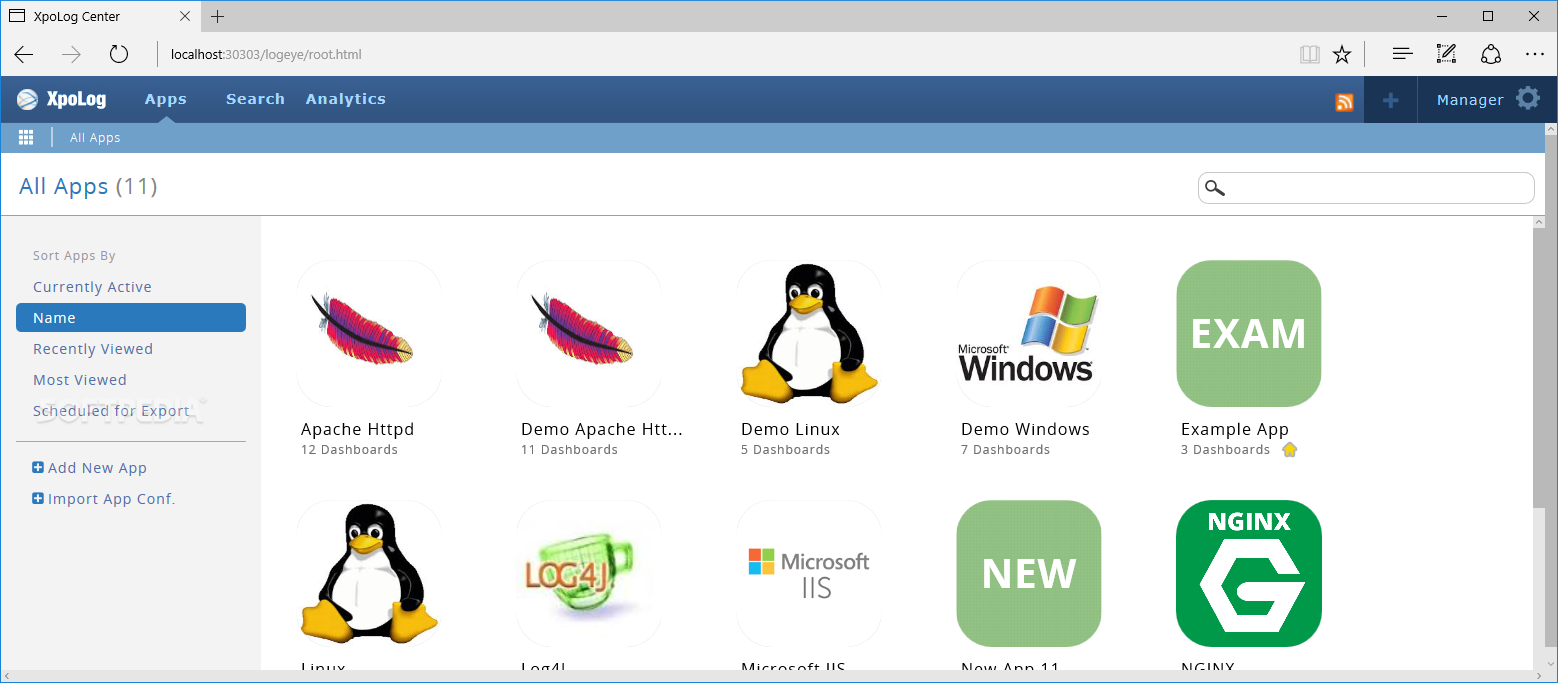Click the All Apps (11) heading
This screenshot has height=683, width=1558.
[88, 186]
